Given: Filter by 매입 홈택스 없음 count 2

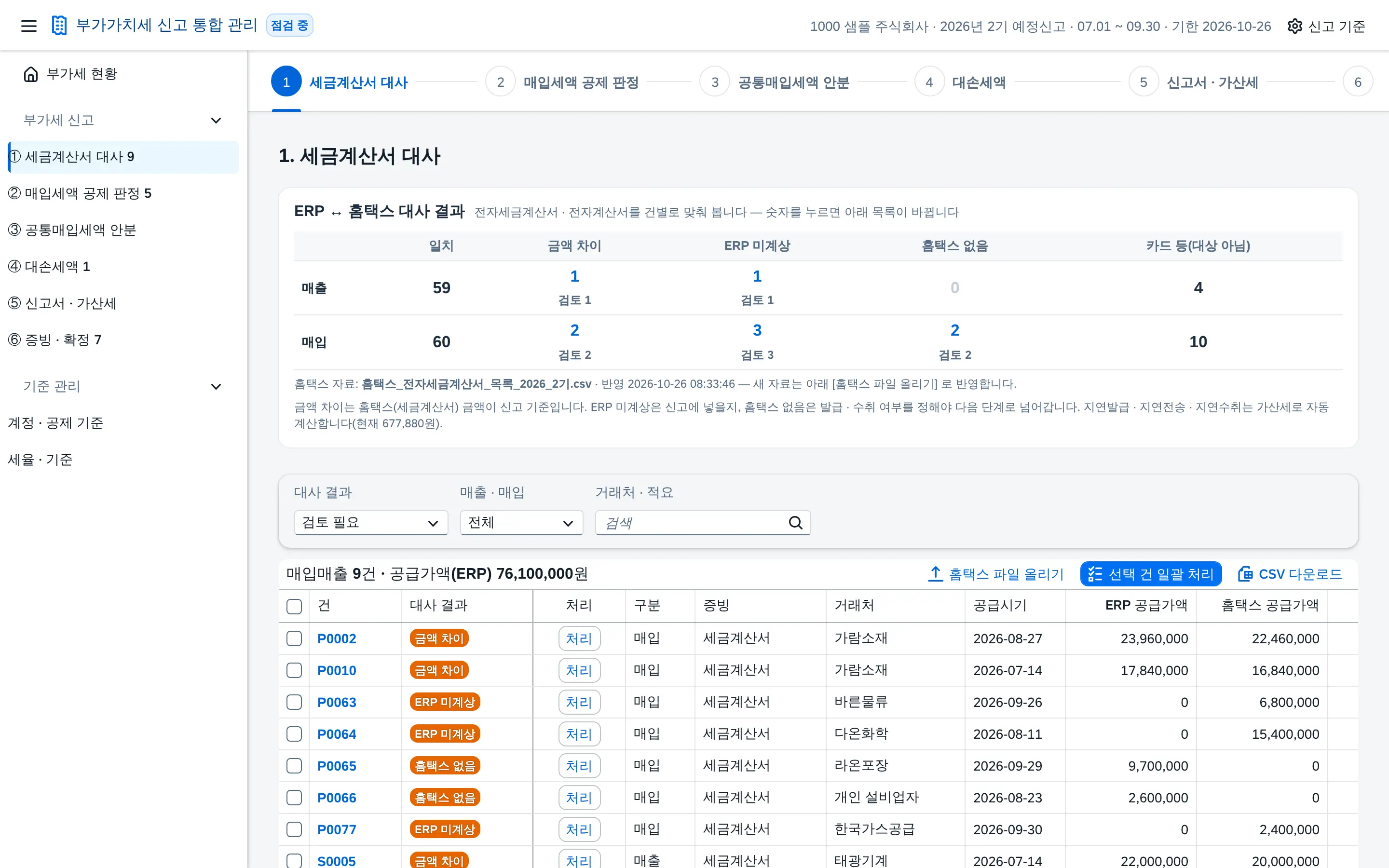Looking at the screenshot, I should click(x=954, y=330).
